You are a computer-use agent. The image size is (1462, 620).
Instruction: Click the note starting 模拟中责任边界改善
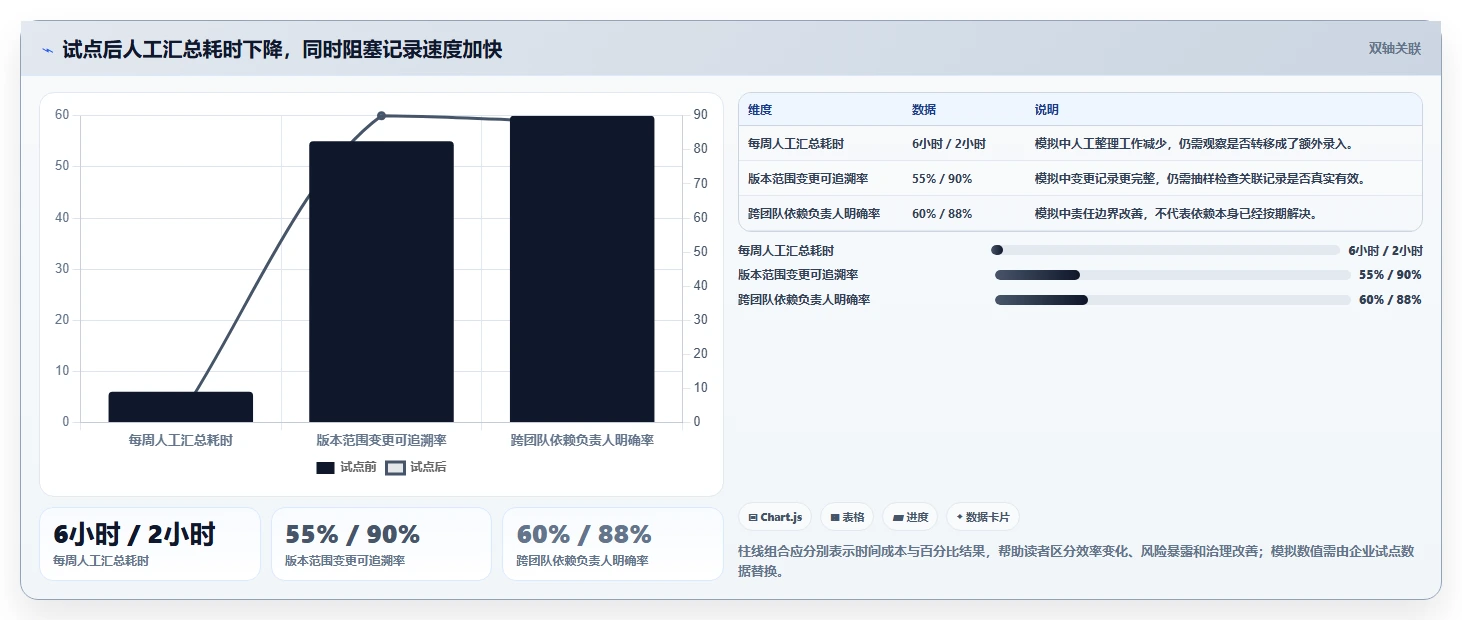(1176, 214)
